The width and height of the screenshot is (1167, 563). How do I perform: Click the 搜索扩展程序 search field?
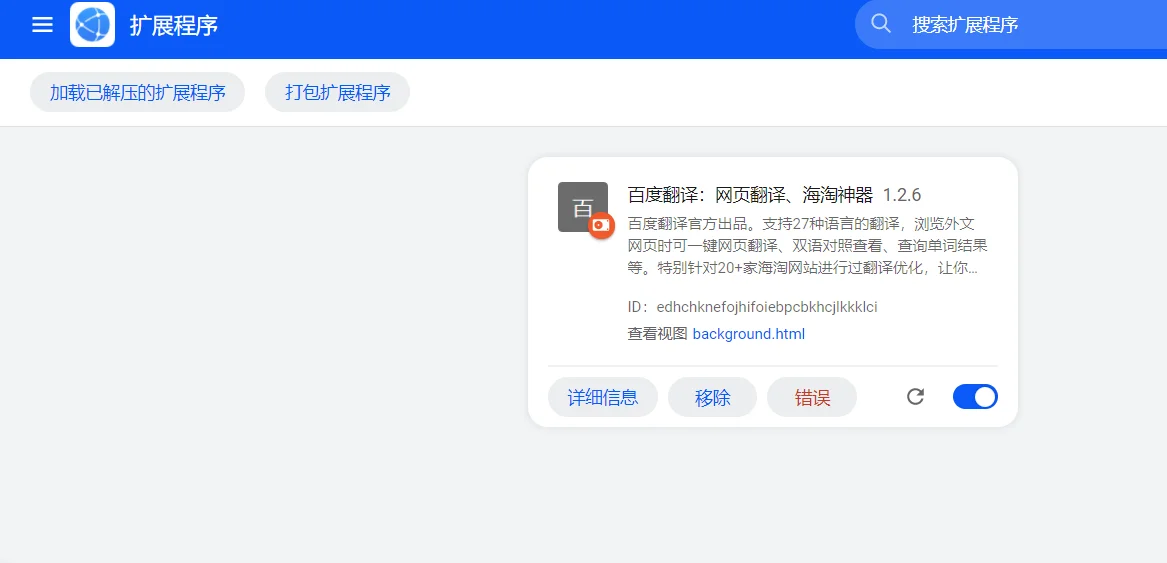[1011, 25]
